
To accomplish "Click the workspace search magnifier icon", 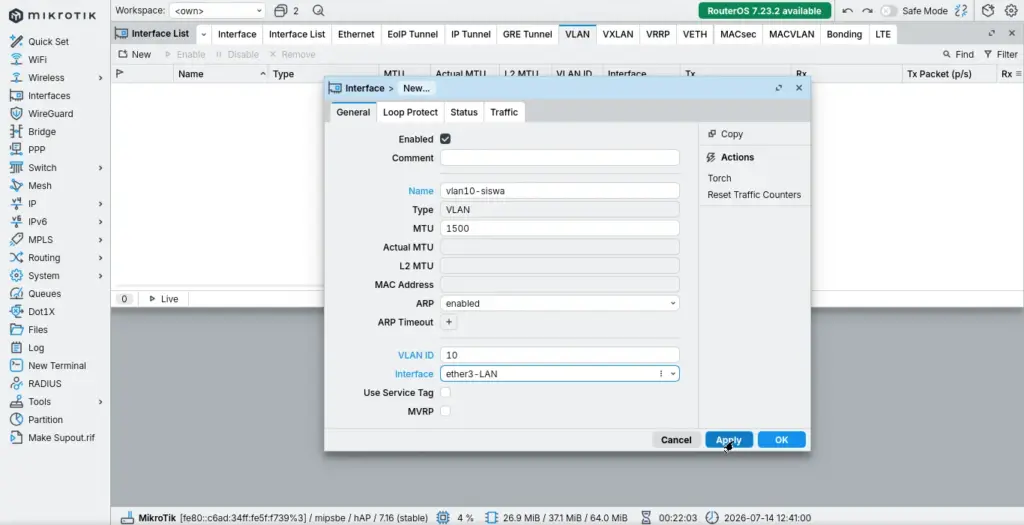I will pyautogui.click(x=318, y=10).
